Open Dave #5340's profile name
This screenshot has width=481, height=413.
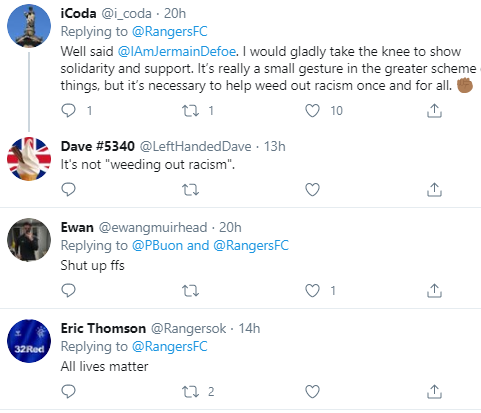tap(98, 146)
